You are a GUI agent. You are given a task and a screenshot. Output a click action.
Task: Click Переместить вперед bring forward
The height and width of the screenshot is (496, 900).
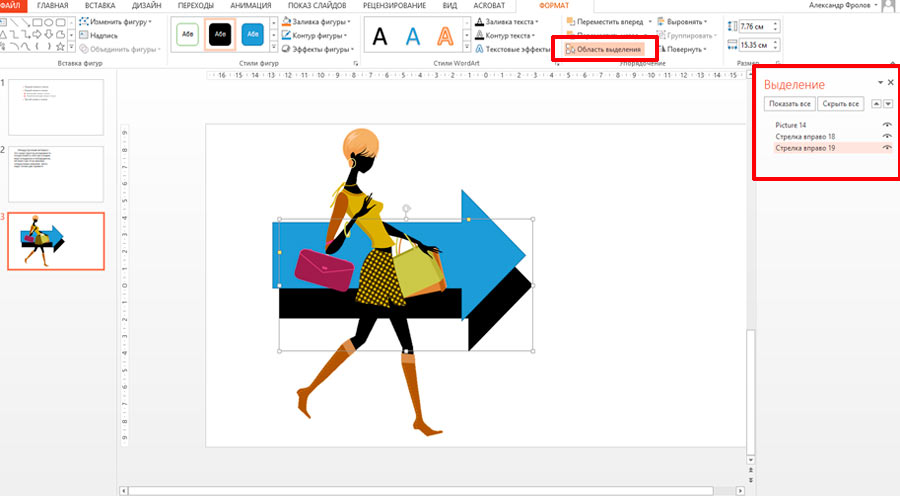point(605,21)
